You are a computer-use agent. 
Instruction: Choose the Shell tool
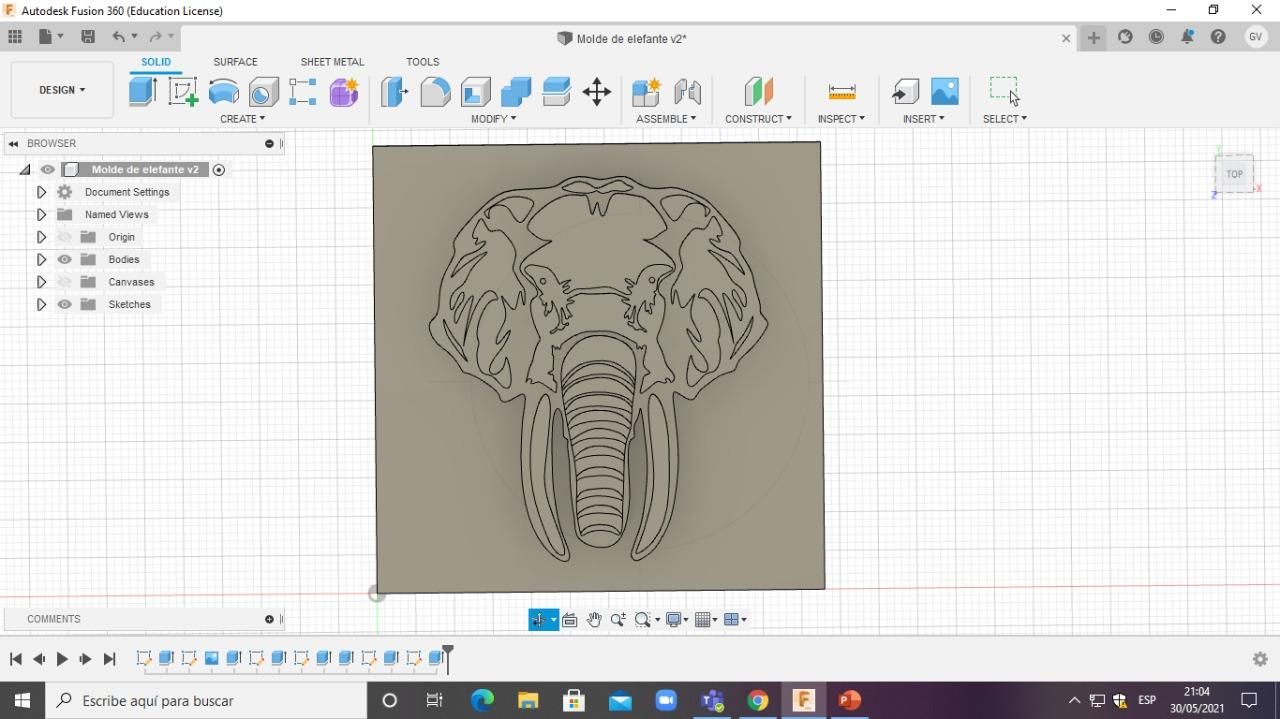[x=476, y=92]
